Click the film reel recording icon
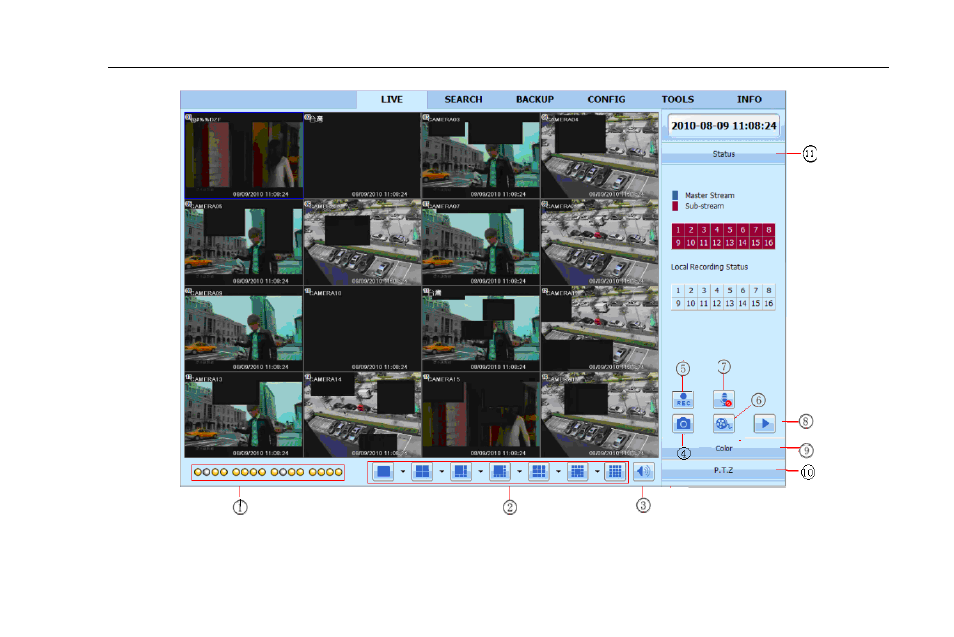954x637 pixels. 723,423
